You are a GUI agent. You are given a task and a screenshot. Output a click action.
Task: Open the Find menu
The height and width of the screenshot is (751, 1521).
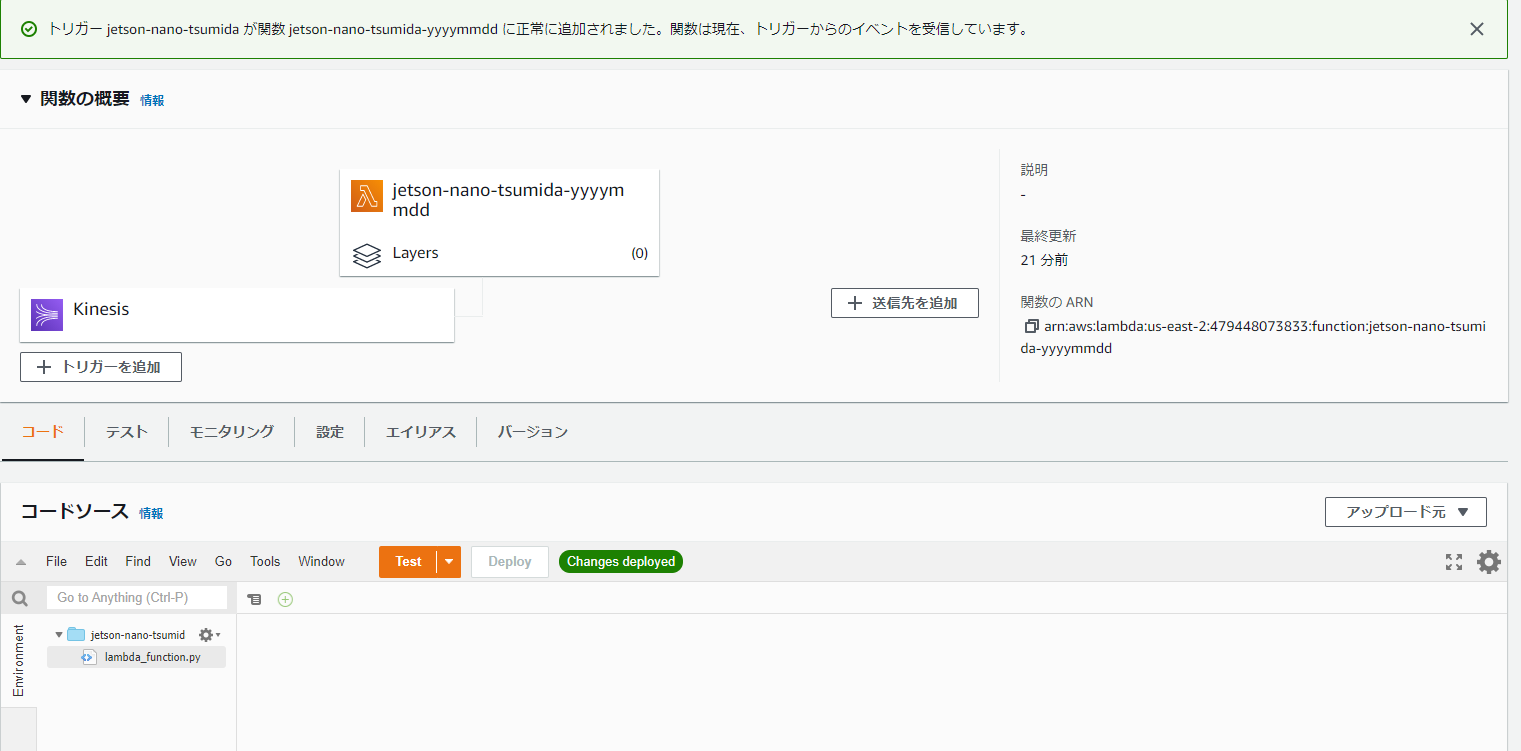[x=138, y=561]
